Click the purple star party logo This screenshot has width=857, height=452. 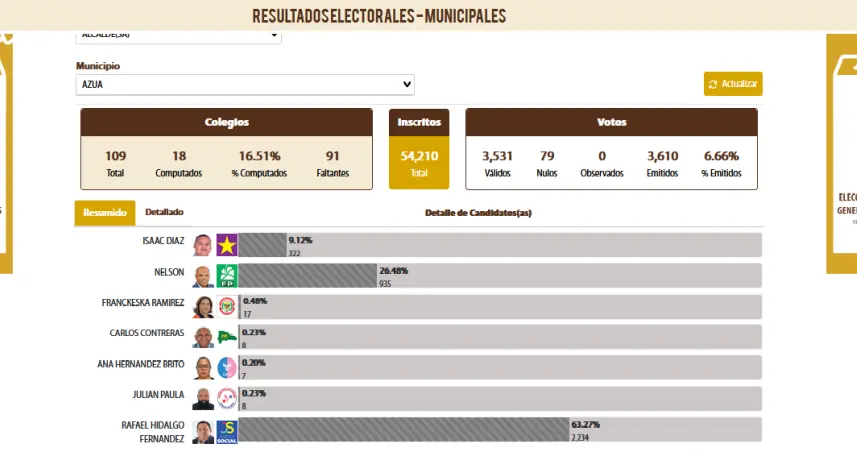click(227, 245)
